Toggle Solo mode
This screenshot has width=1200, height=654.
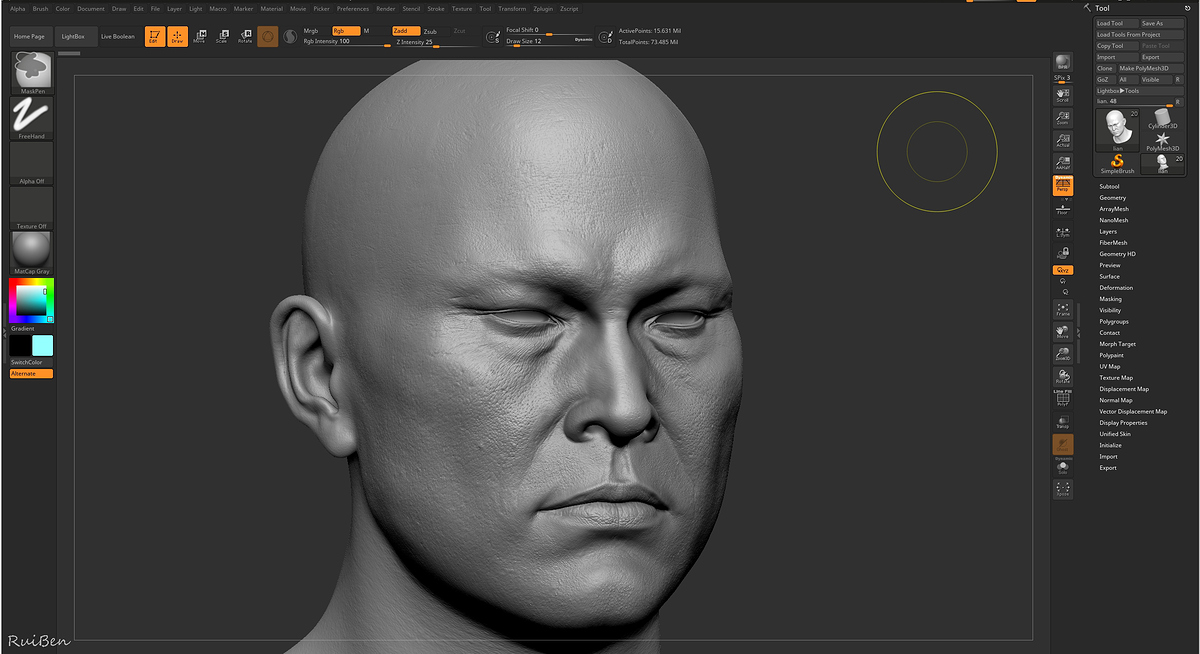pos(1063,467)
